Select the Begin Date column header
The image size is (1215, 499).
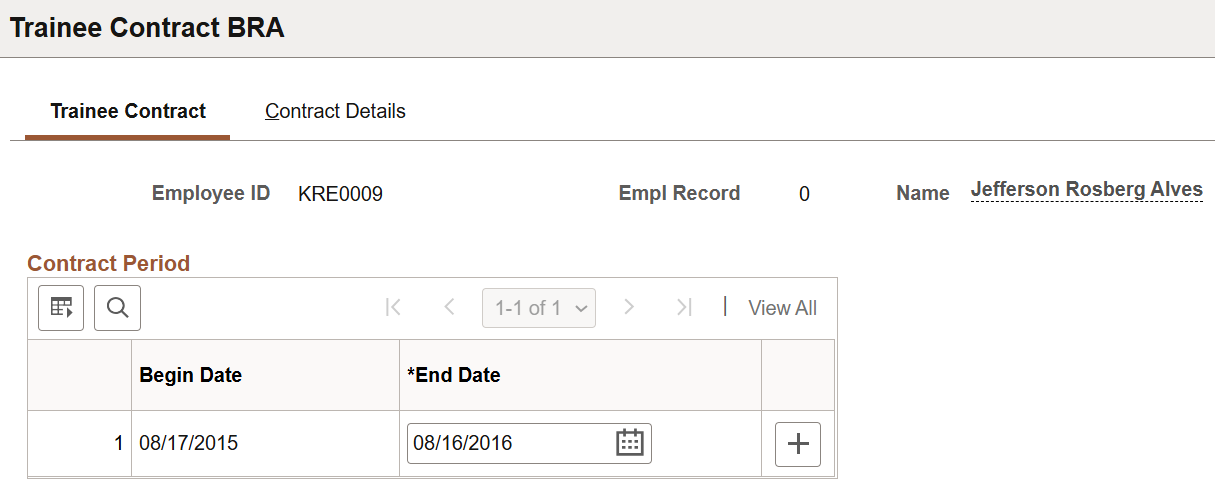point(190,375)
